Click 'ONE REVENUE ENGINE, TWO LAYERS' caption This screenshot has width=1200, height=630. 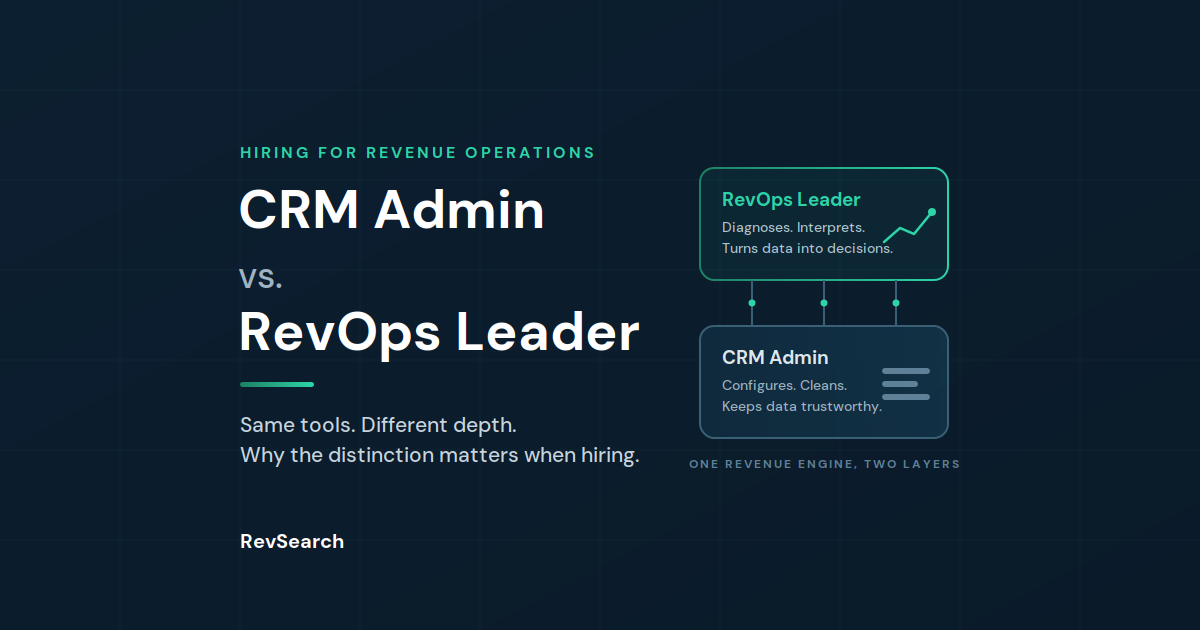(x=824, y=464)
